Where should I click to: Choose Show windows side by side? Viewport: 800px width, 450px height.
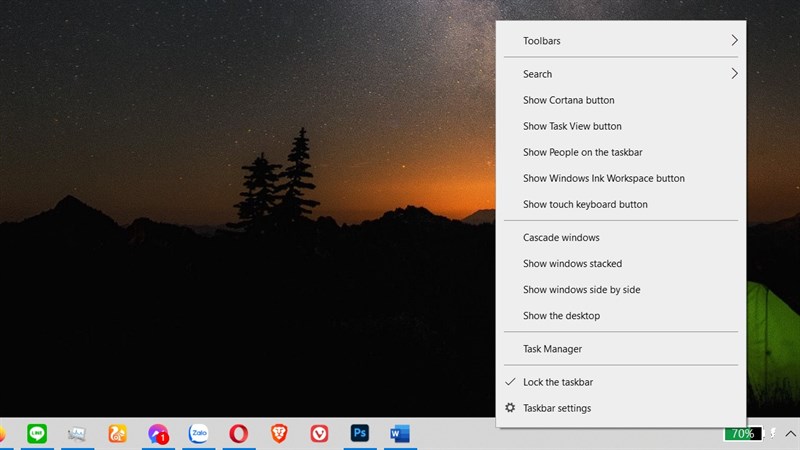[x=581, y=289]
